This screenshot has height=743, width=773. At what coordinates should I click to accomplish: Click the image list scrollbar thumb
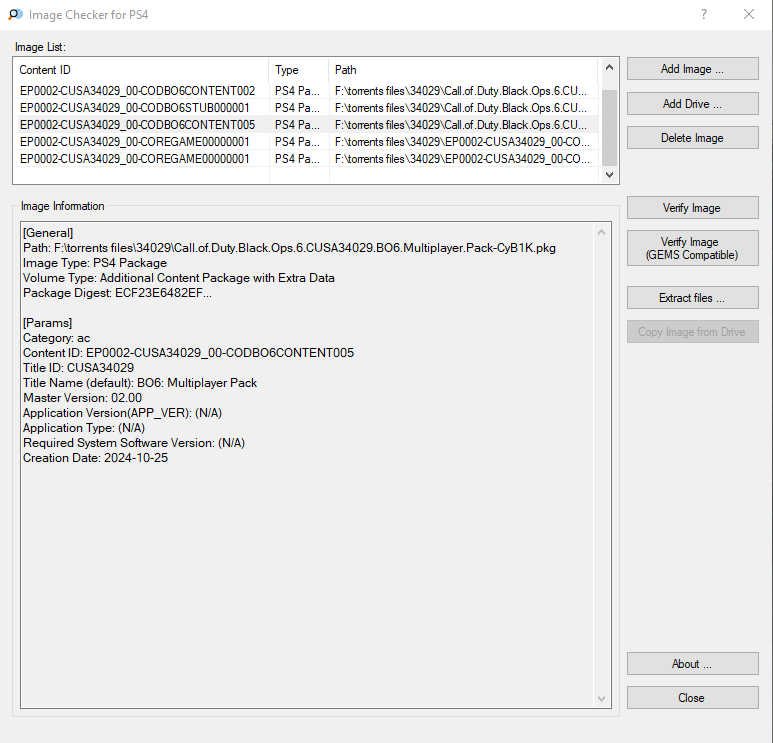point(609,128)
